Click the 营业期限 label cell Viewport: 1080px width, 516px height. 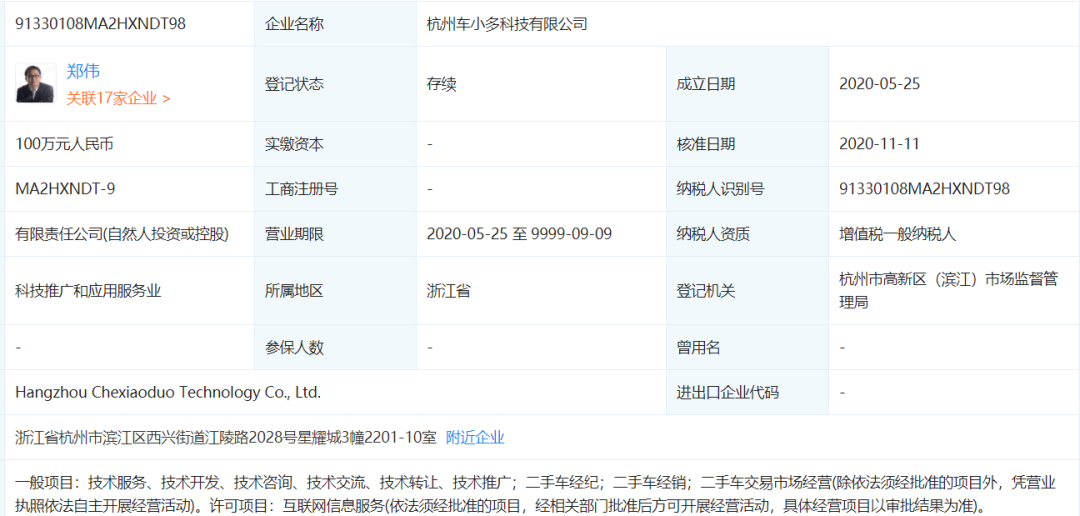(335, 234)
